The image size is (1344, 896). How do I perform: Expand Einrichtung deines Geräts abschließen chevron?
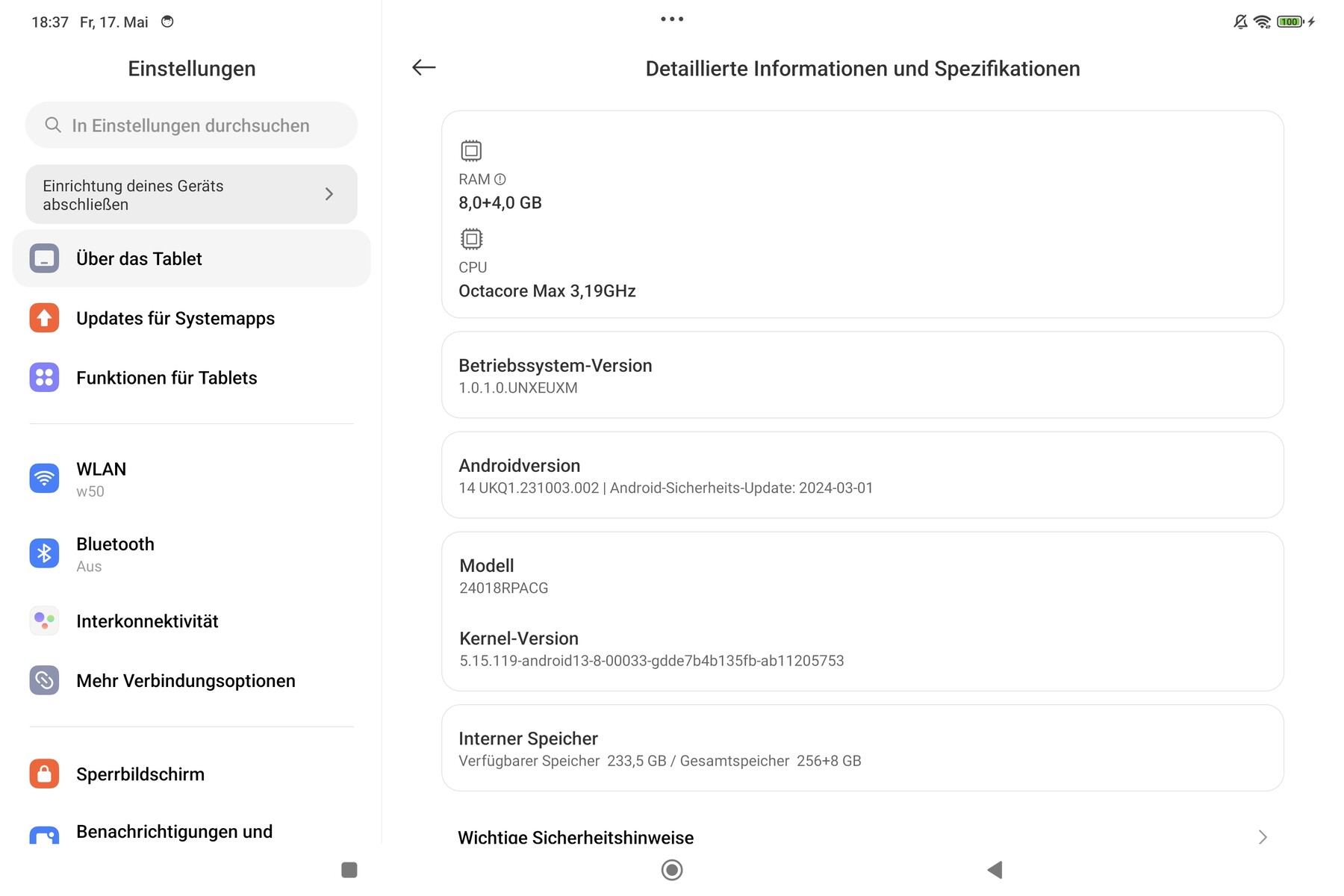click(x=329, y=194)
